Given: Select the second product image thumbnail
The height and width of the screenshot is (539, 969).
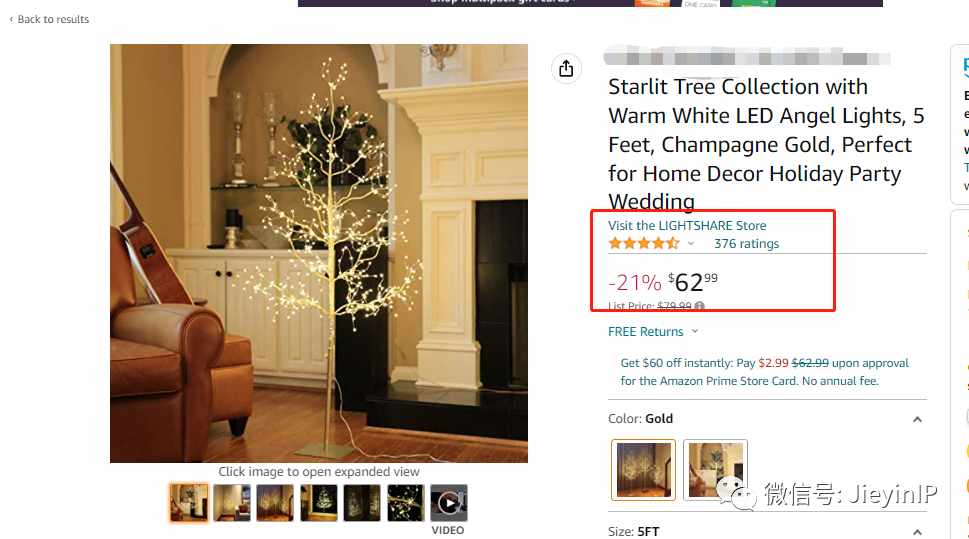Looking at the screenshot, I should tap(232, 503).
